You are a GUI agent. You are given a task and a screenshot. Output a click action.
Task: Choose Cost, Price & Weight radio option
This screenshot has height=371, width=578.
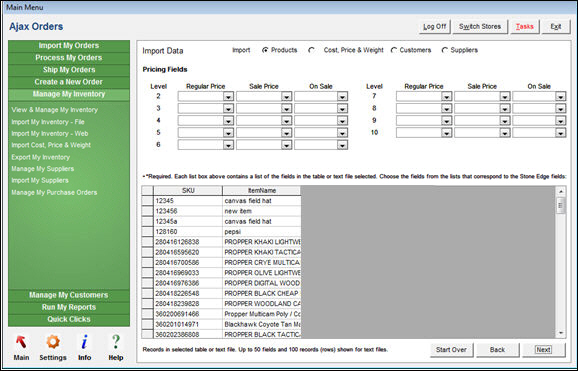pyautogui.click(x=311, y=50)
